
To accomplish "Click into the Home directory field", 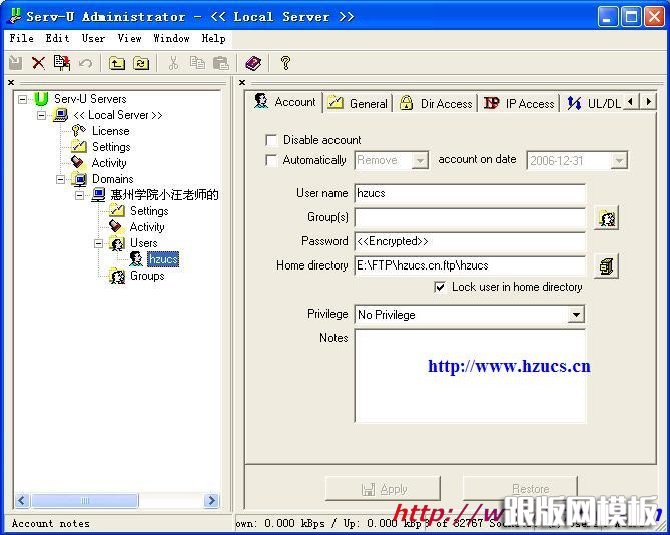I will point(470,266).
